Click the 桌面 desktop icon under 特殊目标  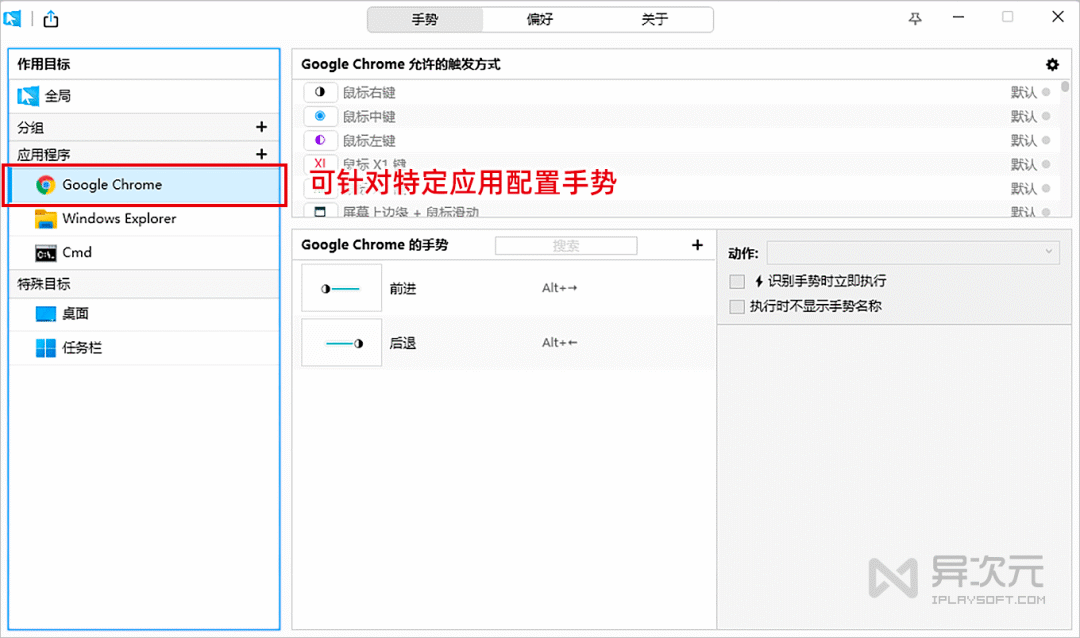pyautogui.click(x=44, y=313)
